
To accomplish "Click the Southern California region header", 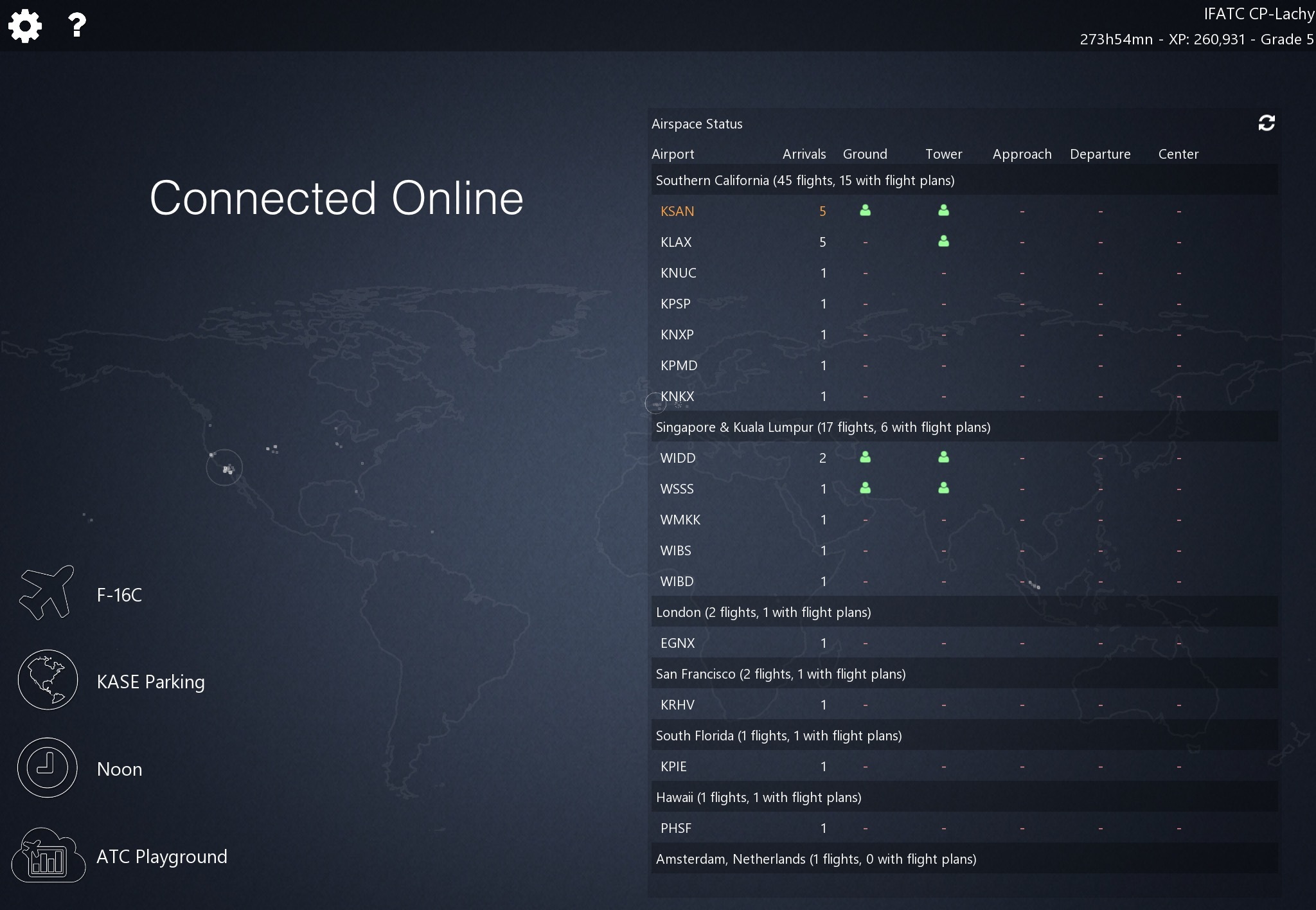I will (x=805, y=181).
